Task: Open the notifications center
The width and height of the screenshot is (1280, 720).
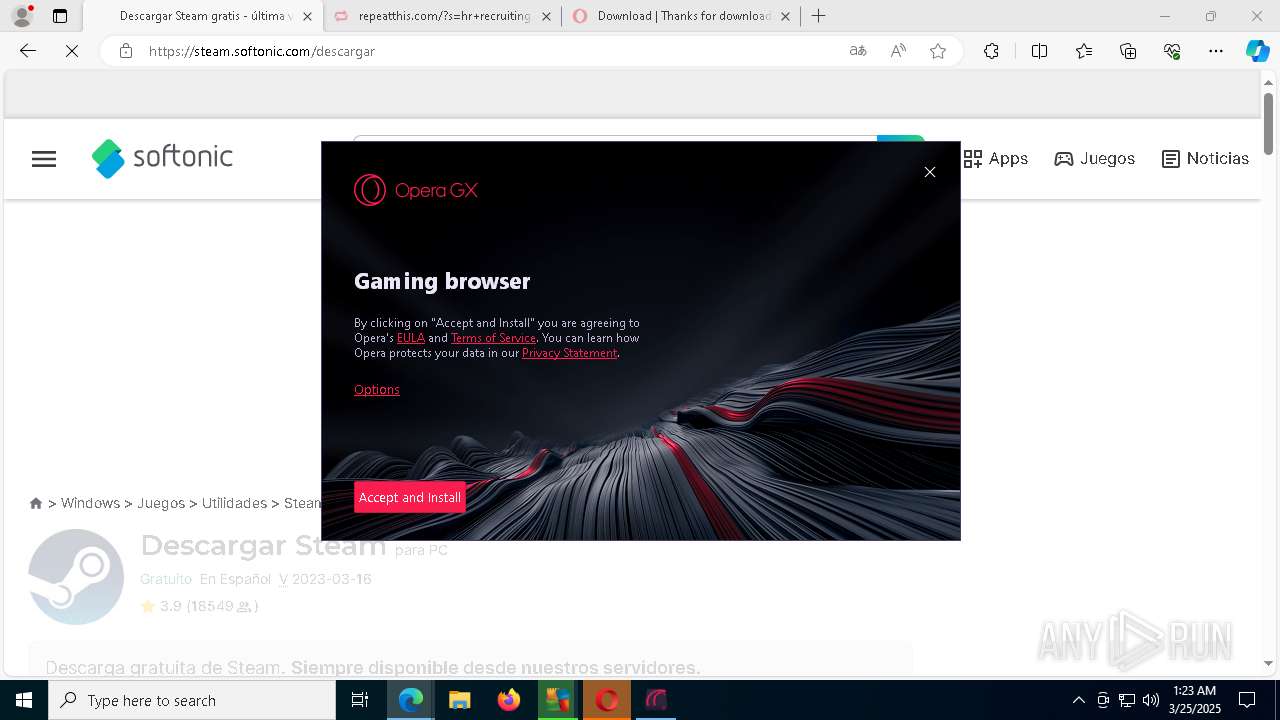Action: [x=1247, y=700]
